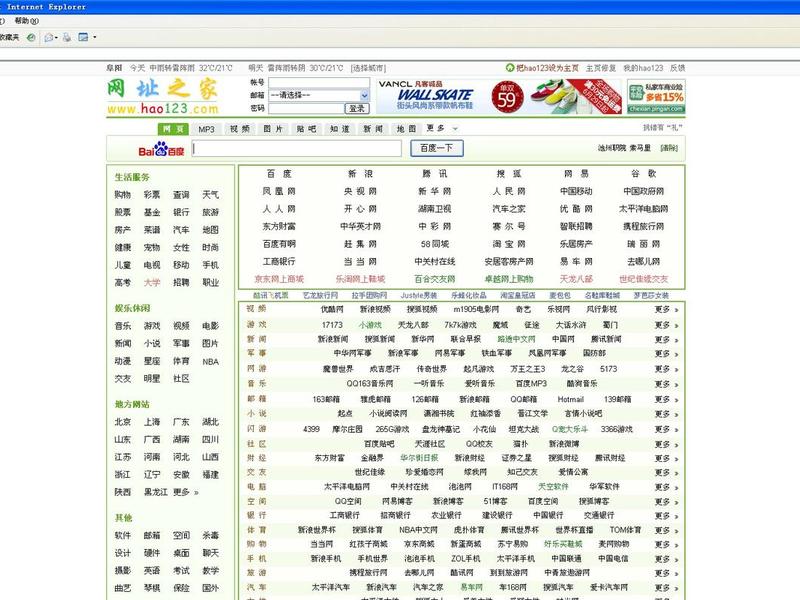Viewport: 800px width, 600px height.
Task: Expand 更多 » under 地方网站
Action: tap(186, 492)
